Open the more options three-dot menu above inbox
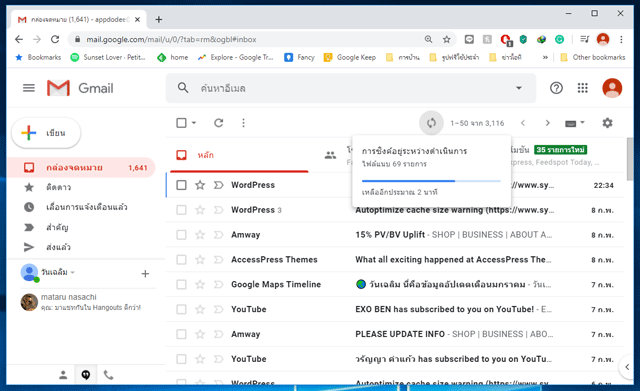The image size is (640, 391). (x=243, y=123)
